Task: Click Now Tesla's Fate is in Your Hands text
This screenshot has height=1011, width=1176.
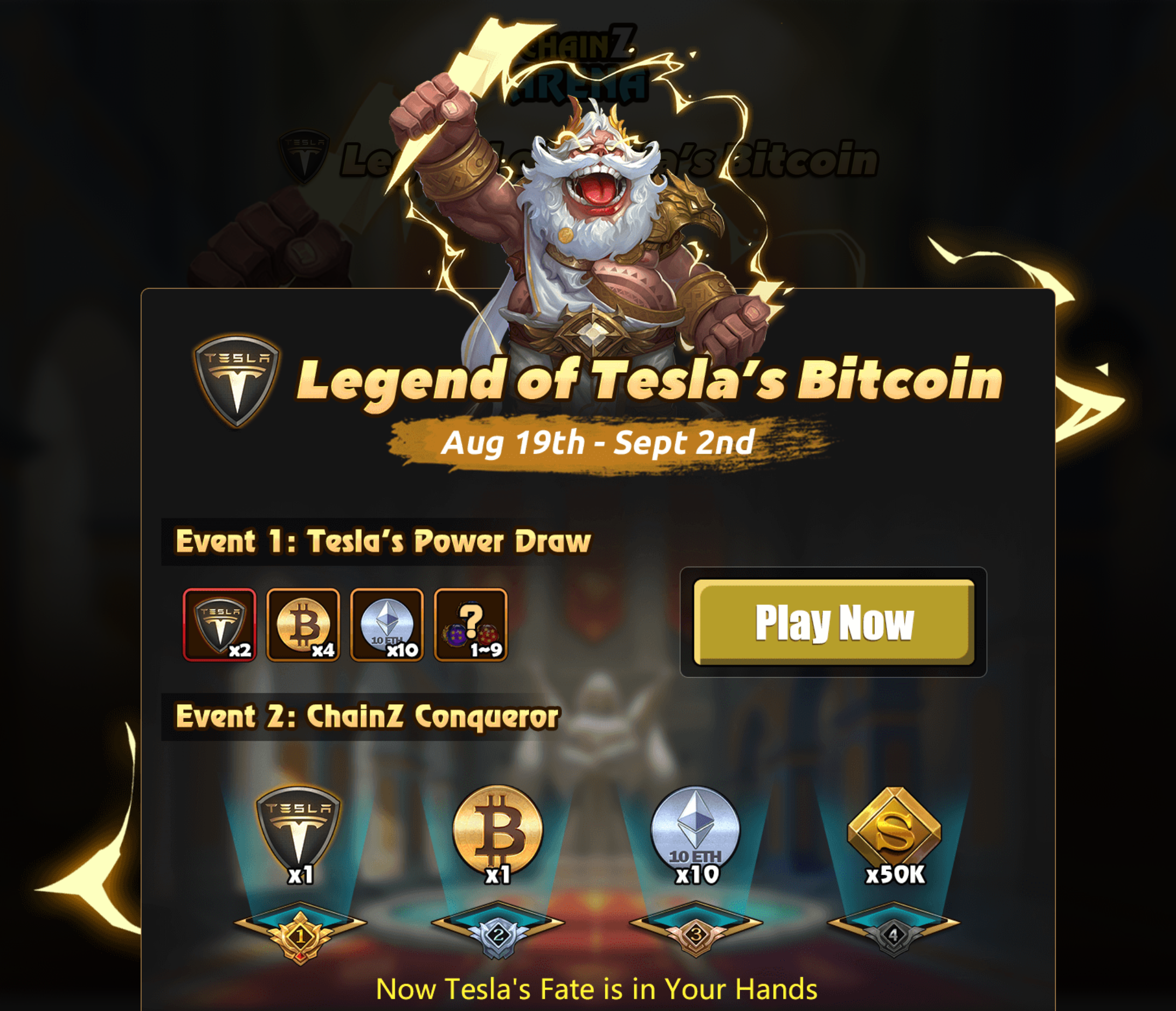Action: point(597,989)
